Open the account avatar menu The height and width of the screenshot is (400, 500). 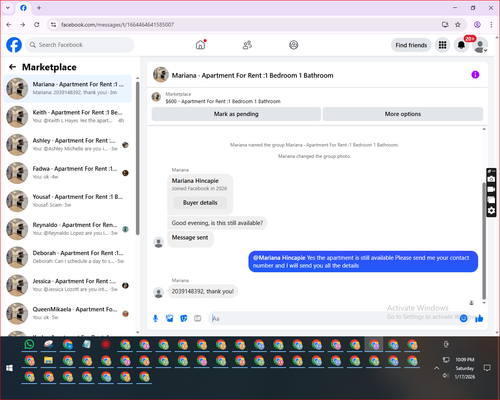(x=480, y=45)
